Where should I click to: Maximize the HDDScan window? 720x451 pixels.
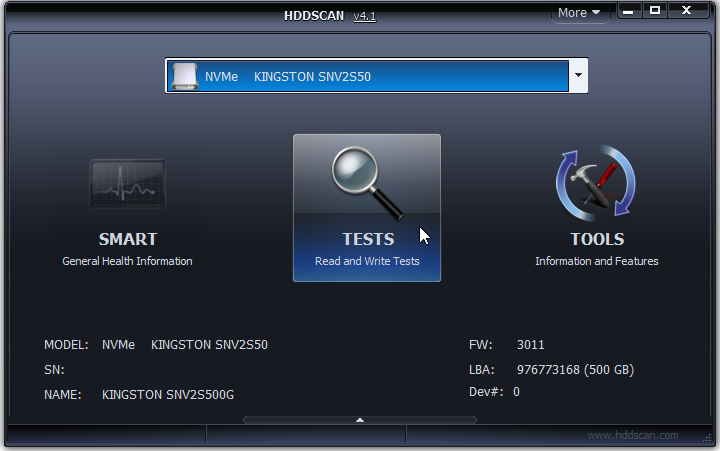[x=655, y=11]
